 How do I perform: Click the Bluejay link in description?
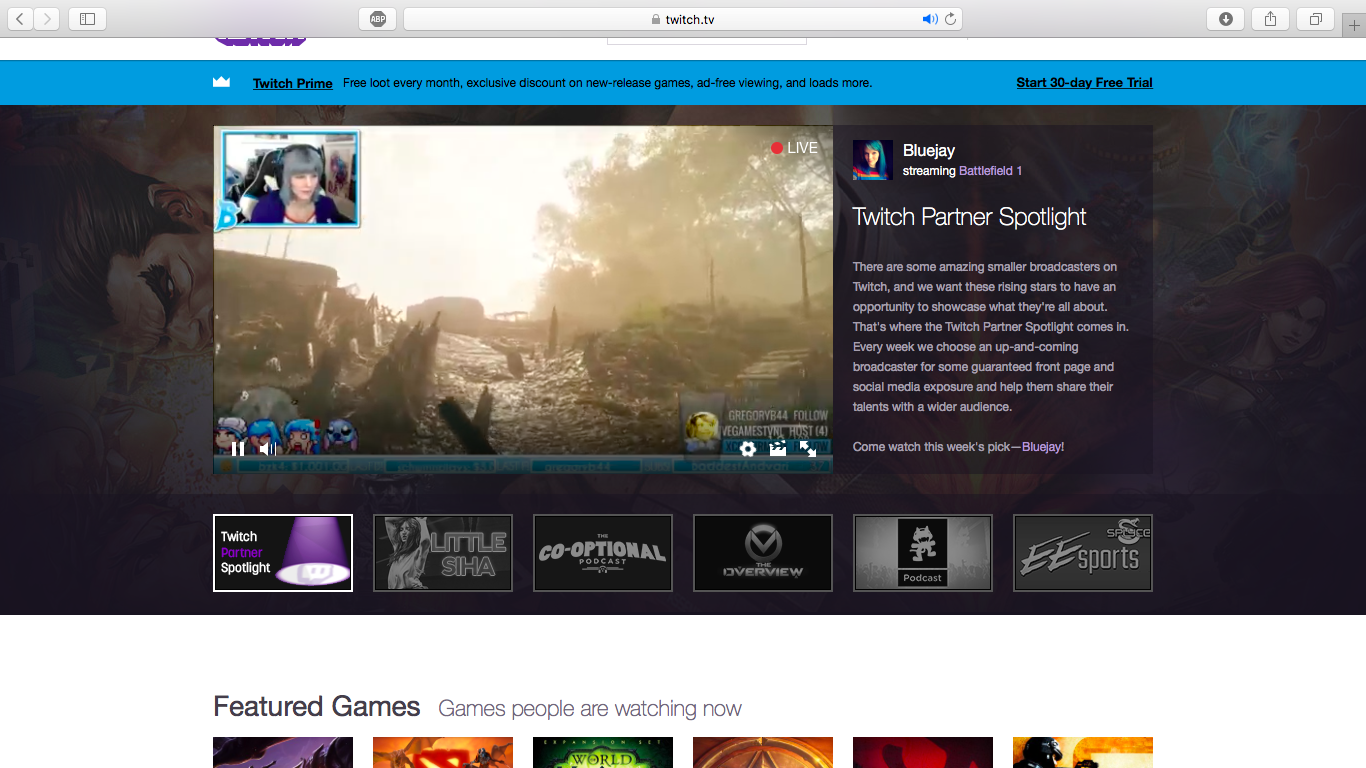point(1041,447)
